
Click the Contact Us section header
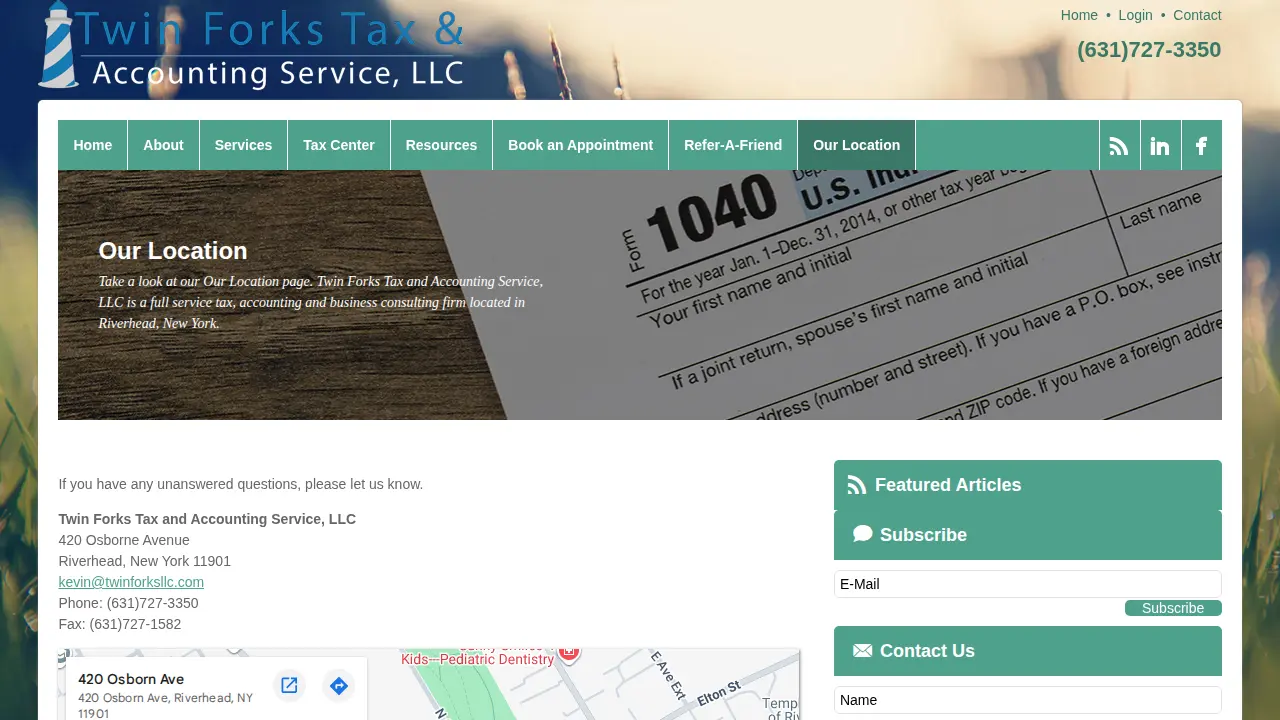point(1028,651)
